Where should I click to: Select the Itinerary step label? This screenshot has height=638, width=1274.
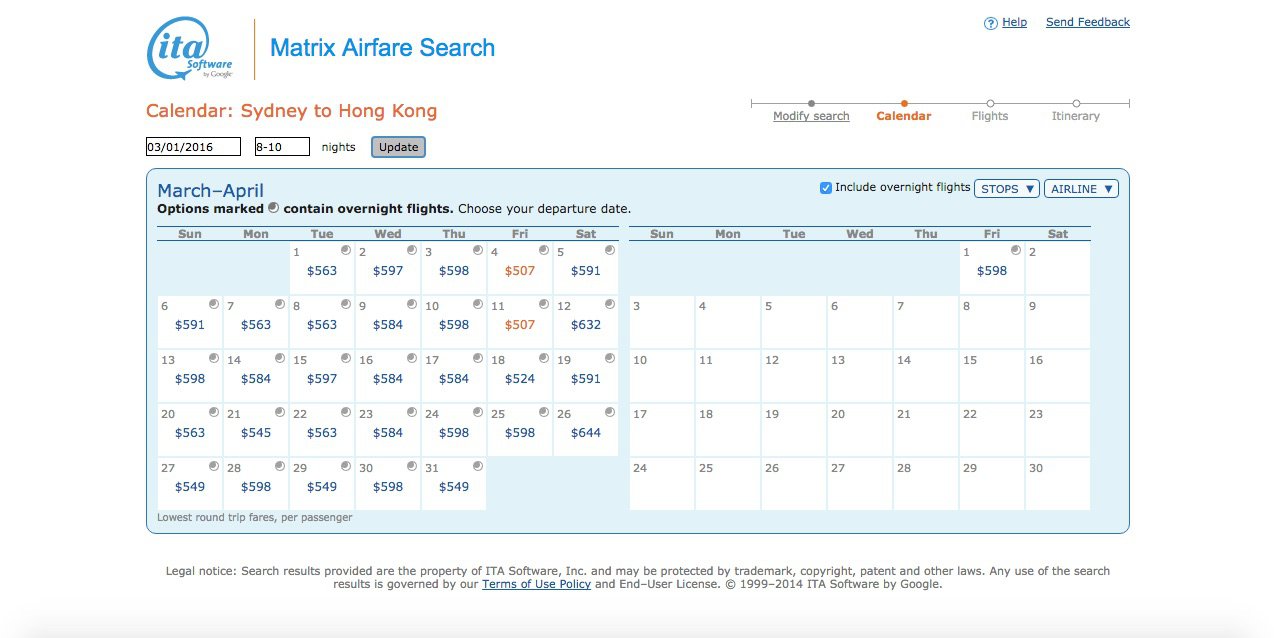click(x=1076, y=116)
